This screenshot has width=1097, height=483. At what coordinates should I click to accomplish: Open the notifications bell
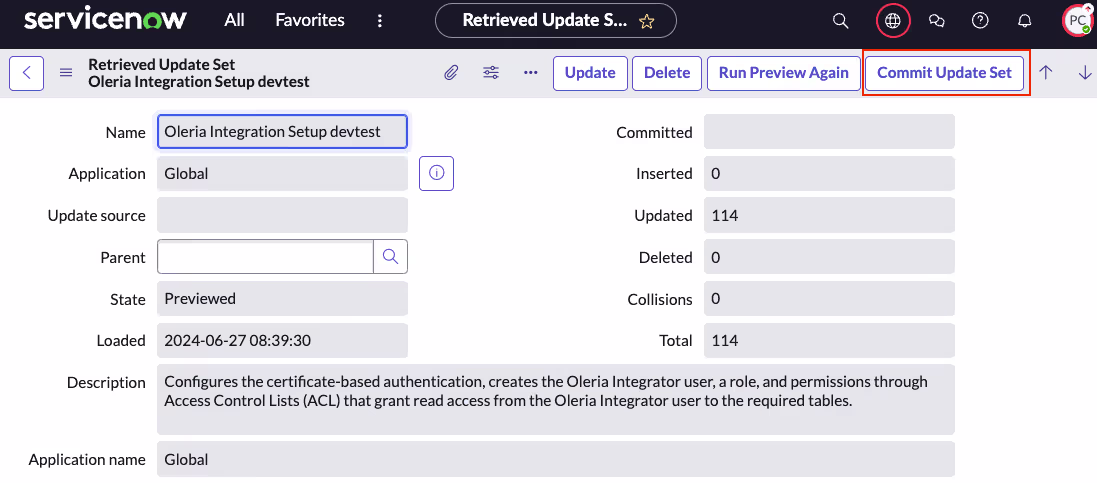[x=1024, y=21]
